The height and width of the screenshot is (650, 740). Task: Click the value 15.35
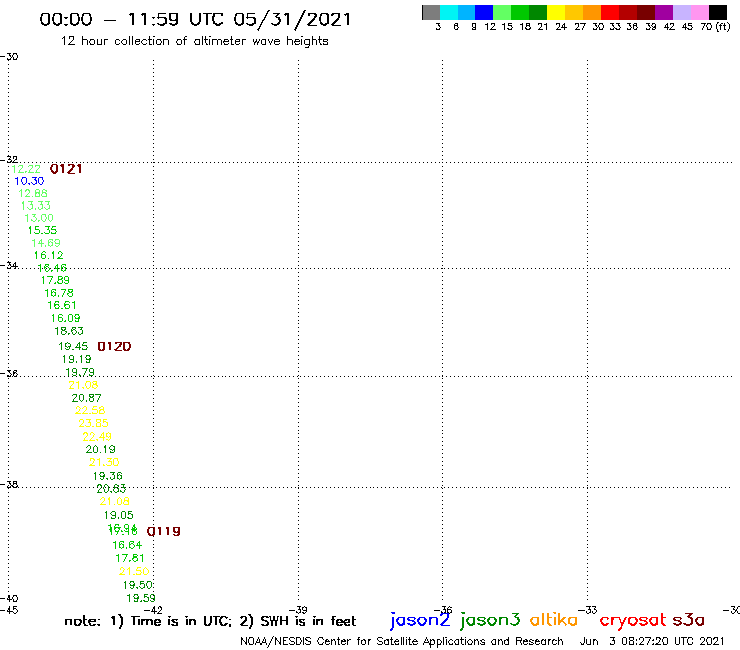point(42,230)
